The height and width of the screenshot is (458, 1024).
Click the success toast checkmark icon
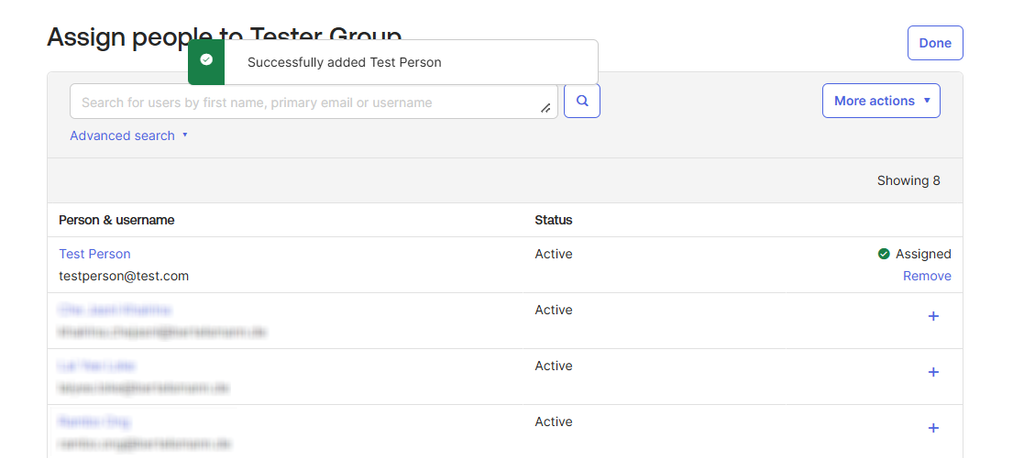(206, 62)
